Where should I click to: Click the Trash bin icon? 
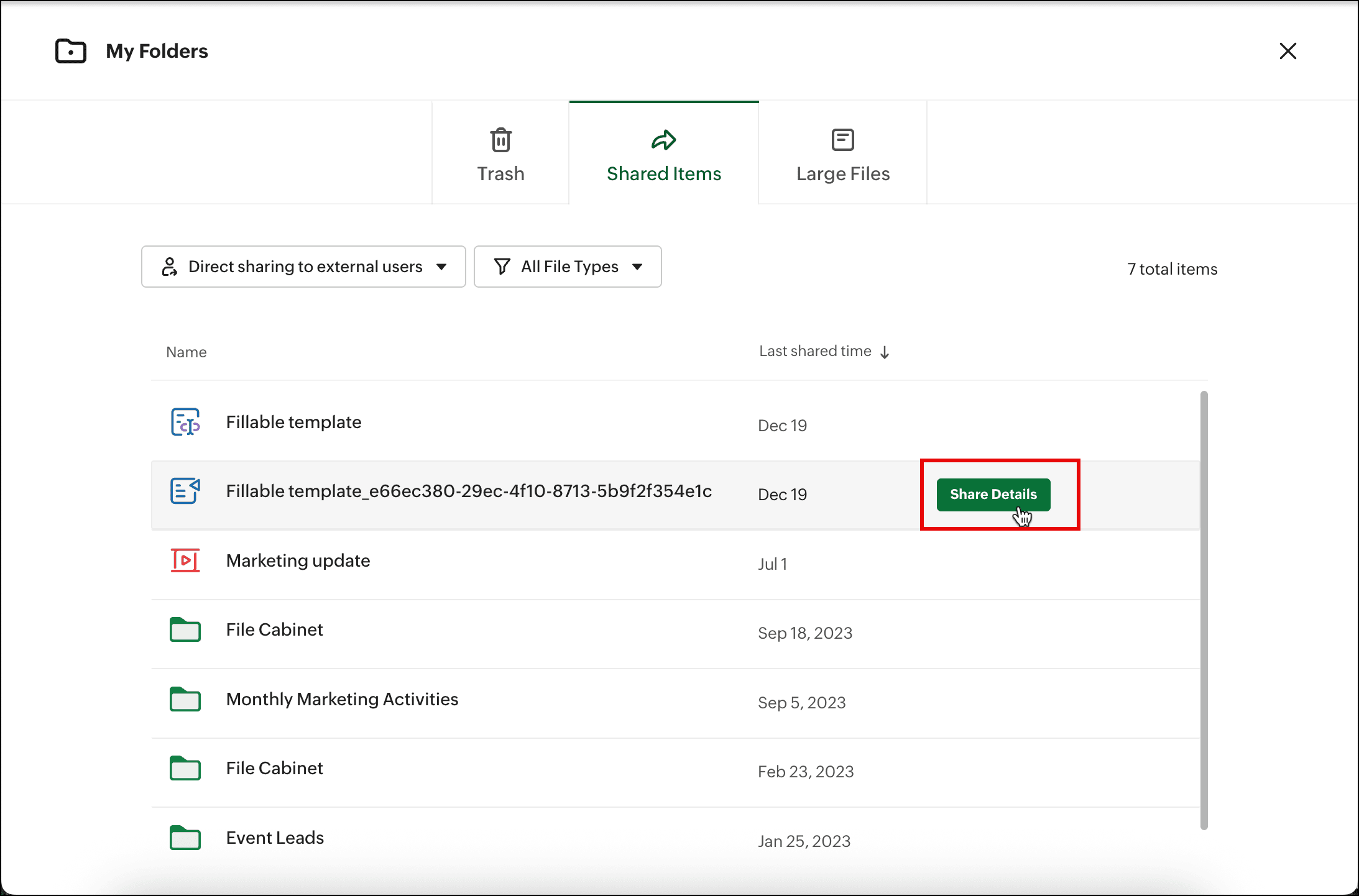[500, 140]
